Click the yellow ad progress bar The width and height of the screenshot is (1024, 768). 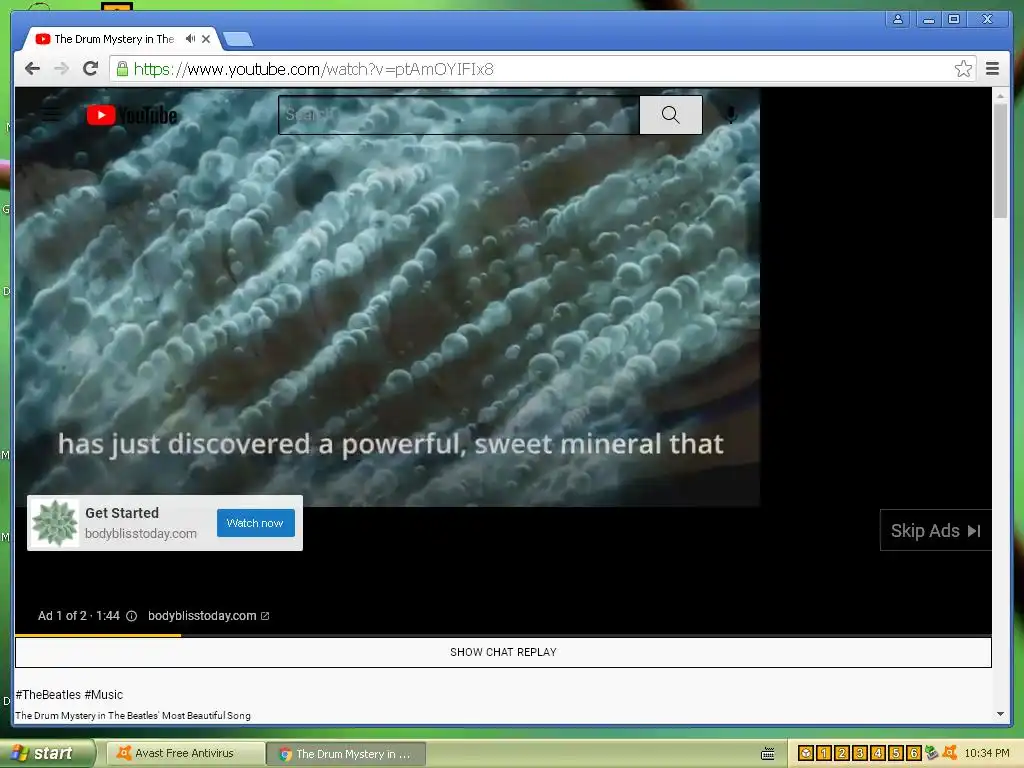pos(98,635)
